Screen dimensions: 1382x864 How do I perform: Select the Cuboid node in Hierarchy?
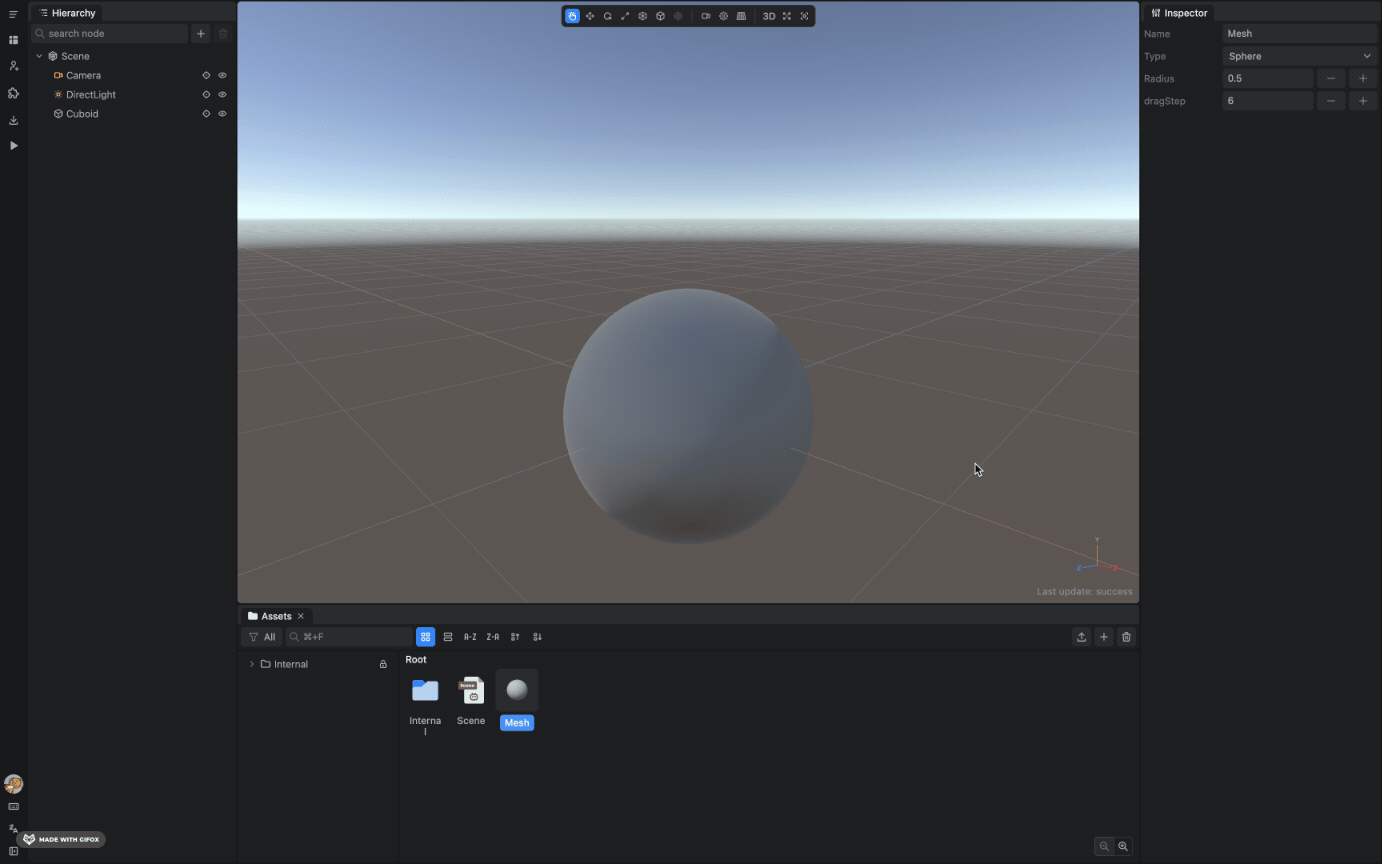pyautogui.click(x=82, y=114)
